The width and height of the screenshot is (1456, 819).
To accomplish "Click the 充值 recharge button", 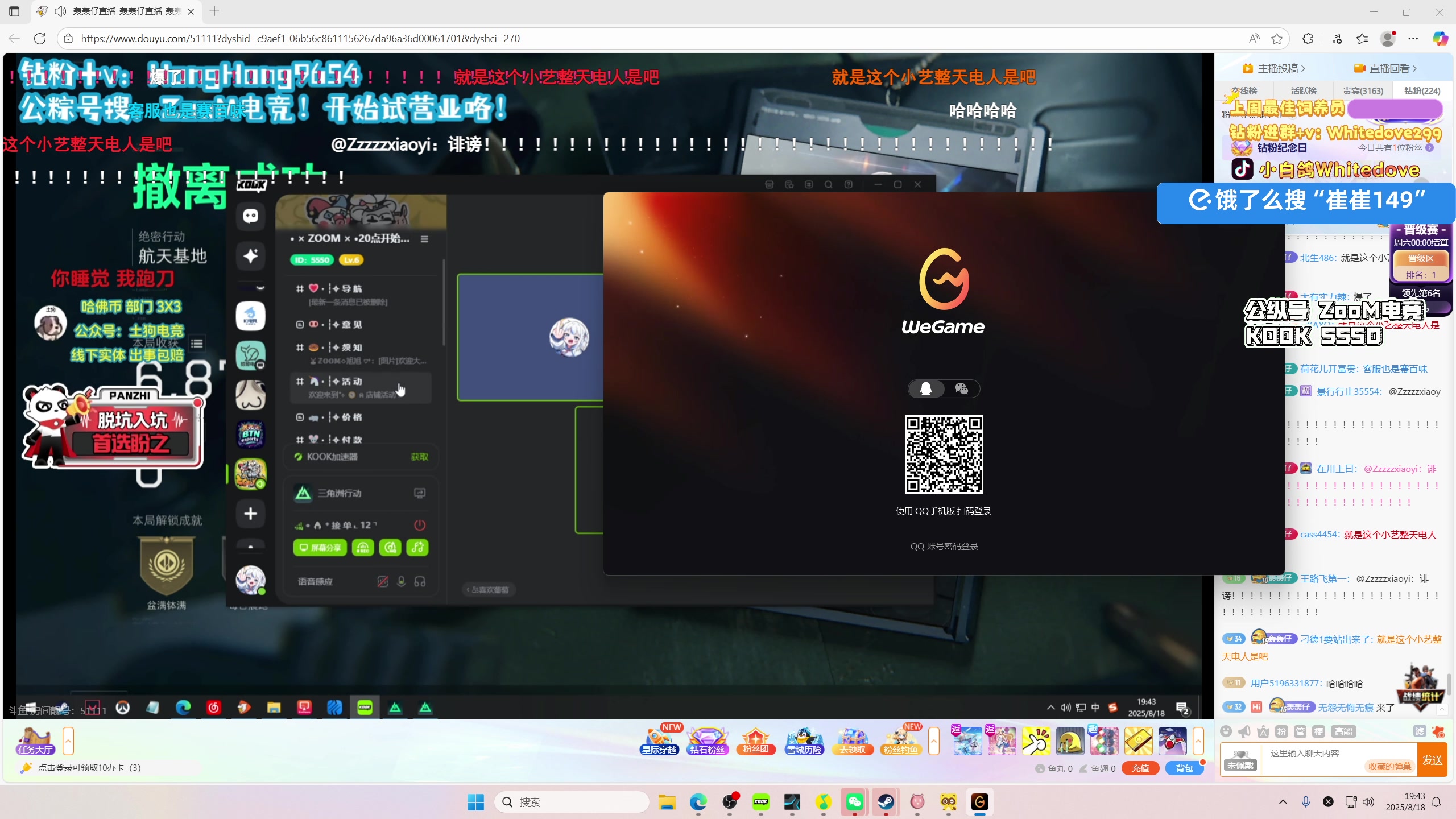I will tap(1140, 768).
